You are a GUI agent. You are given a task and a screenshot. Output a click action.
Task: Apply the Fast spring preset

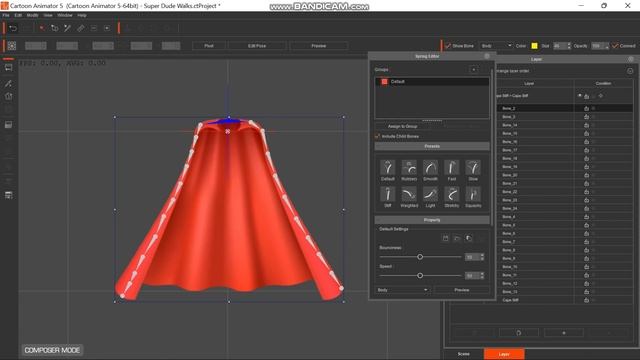pos(451,167)
